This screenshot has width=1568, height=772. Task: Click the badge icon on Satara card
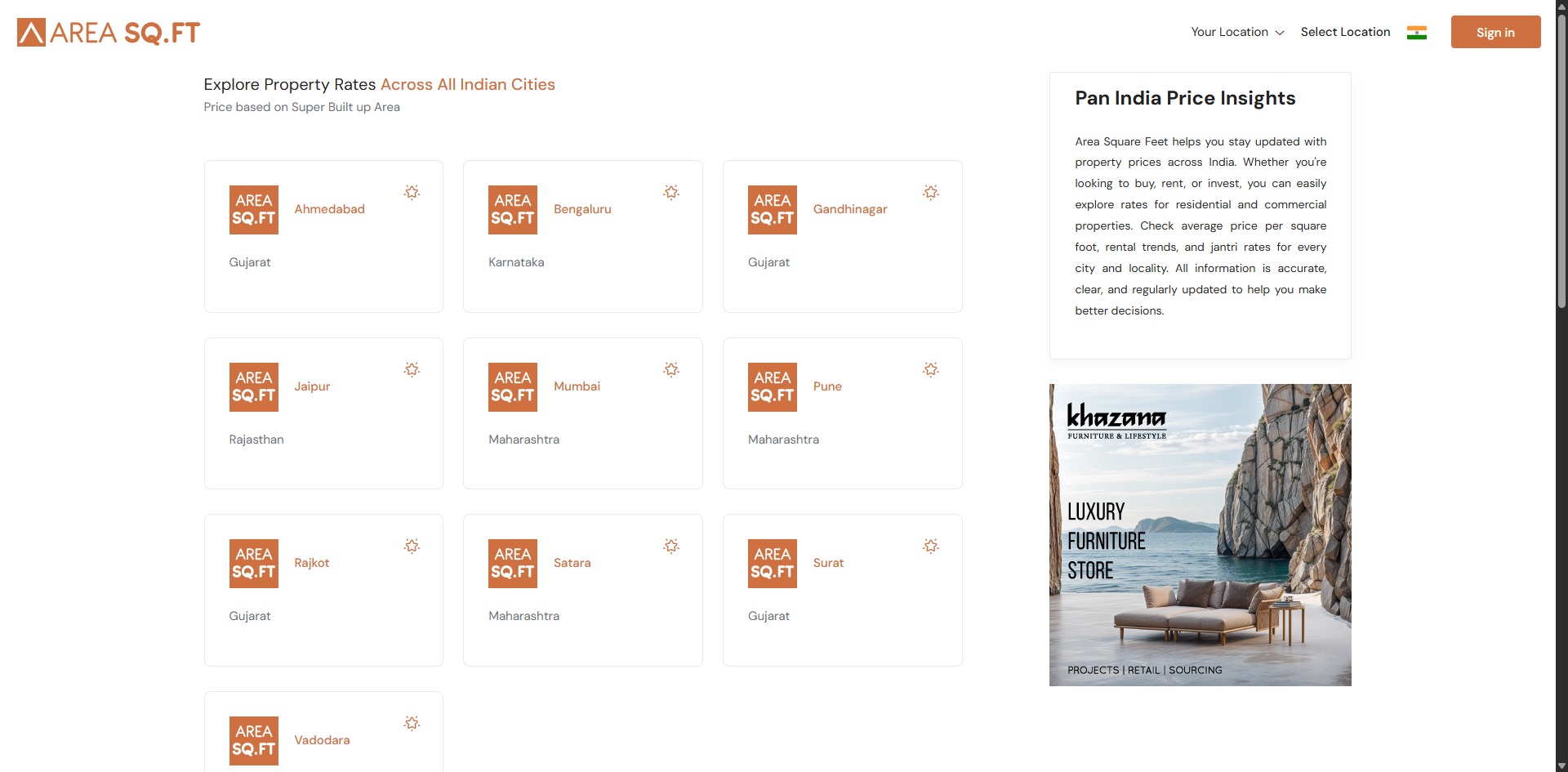(671, 546)
